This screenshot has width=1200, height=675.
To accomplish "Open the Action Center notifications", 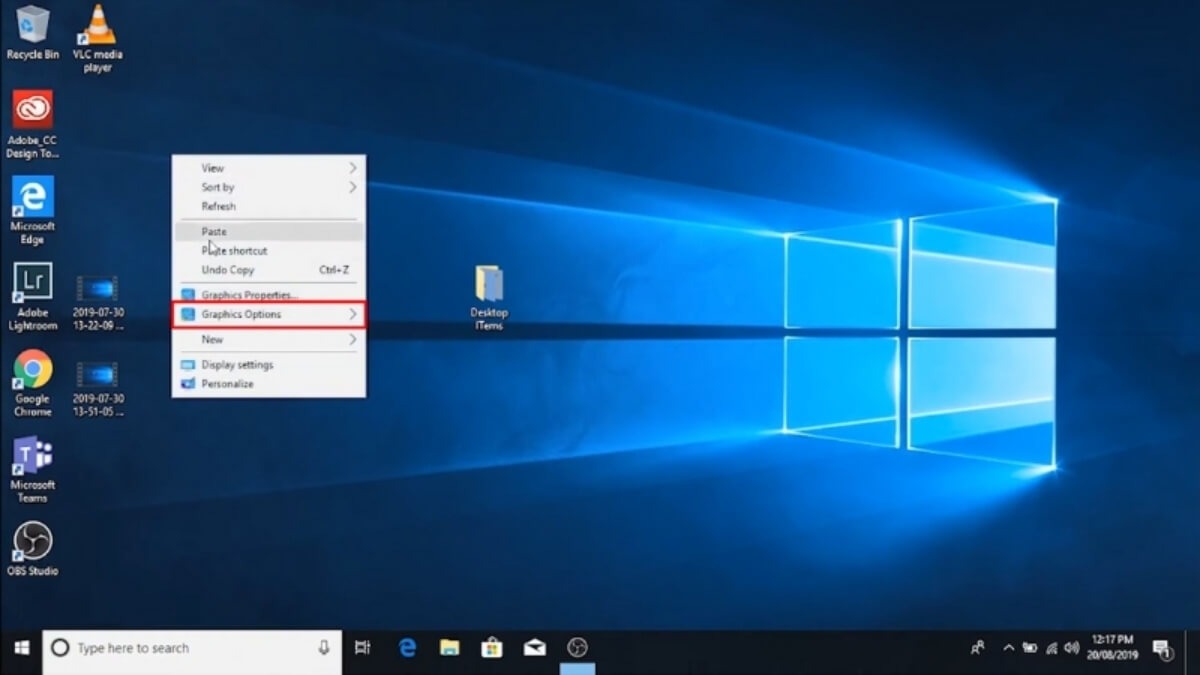I will point(1163,648).
